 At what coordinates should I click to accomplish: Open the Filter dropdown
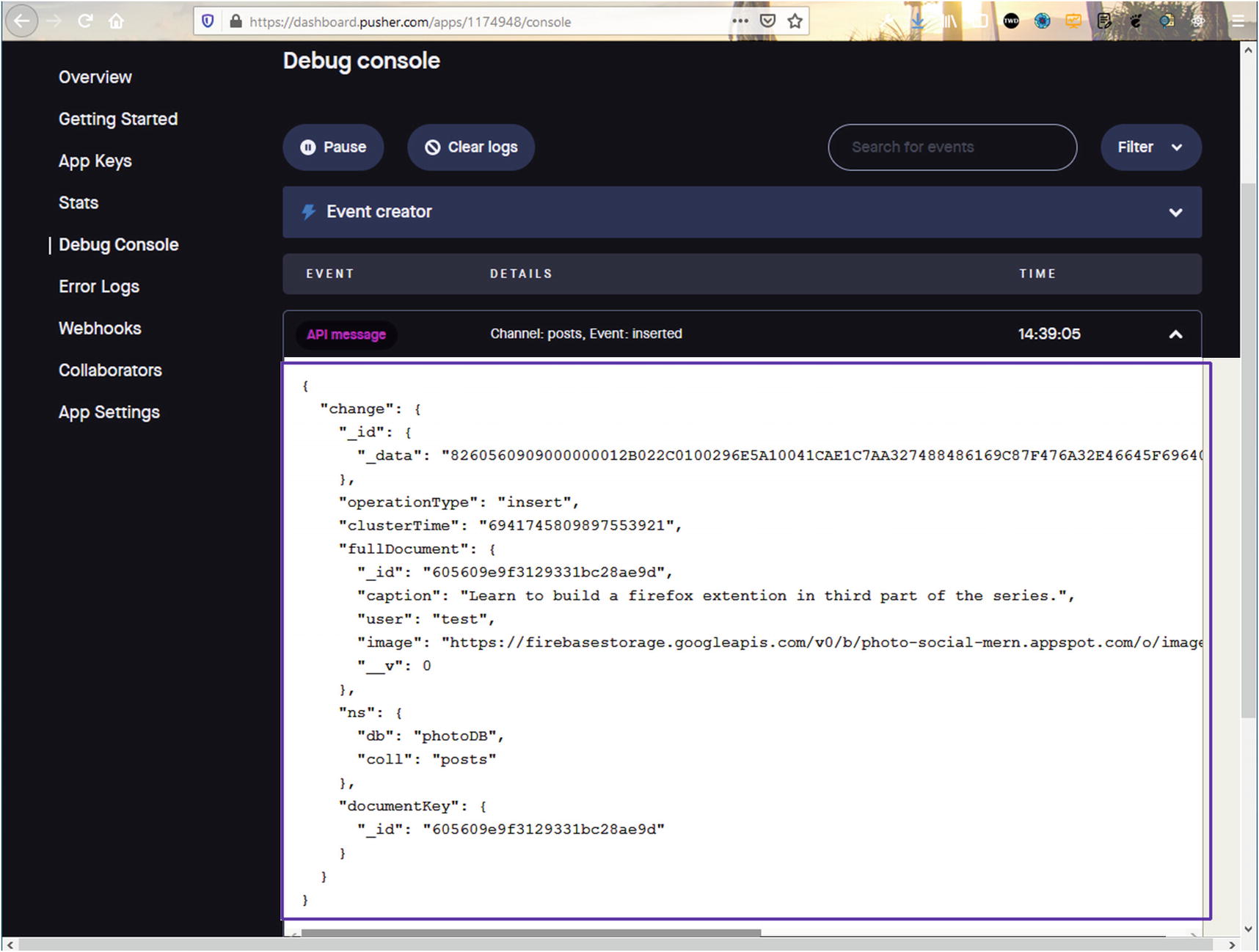pos(1150,147)
